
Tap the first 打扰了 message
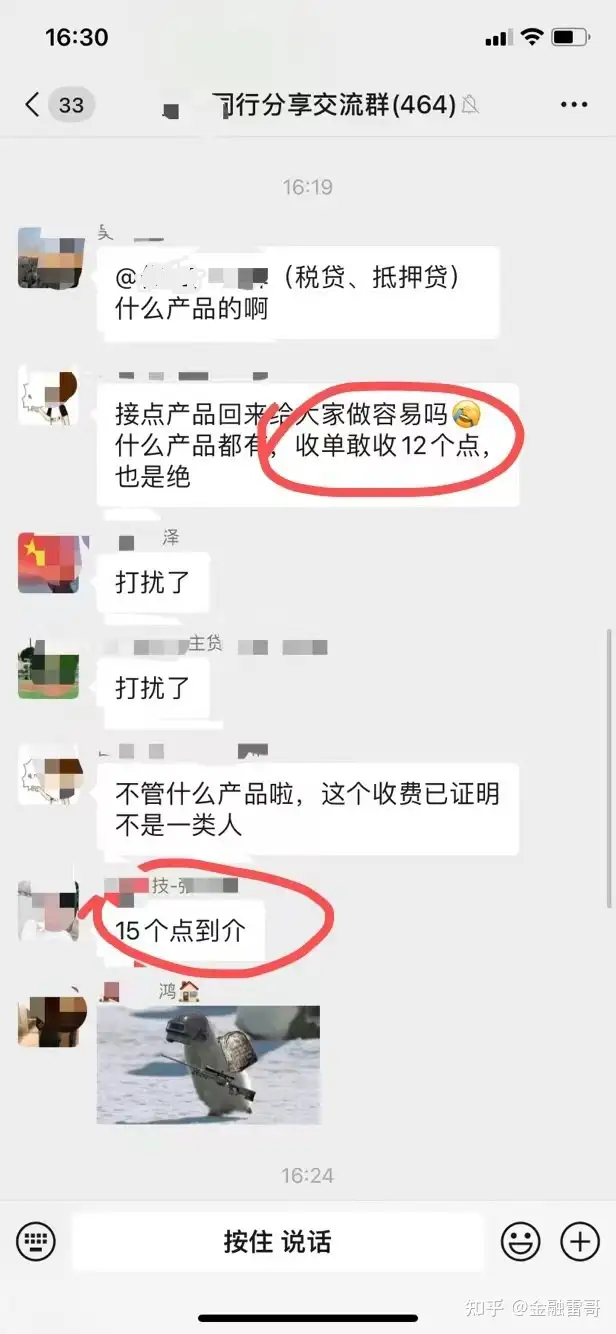coord(152,582)
